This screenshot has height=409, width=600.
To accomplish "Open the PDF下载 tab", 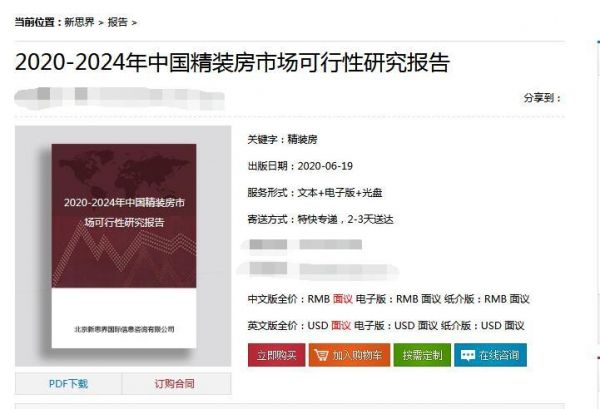I will [68, 383].
